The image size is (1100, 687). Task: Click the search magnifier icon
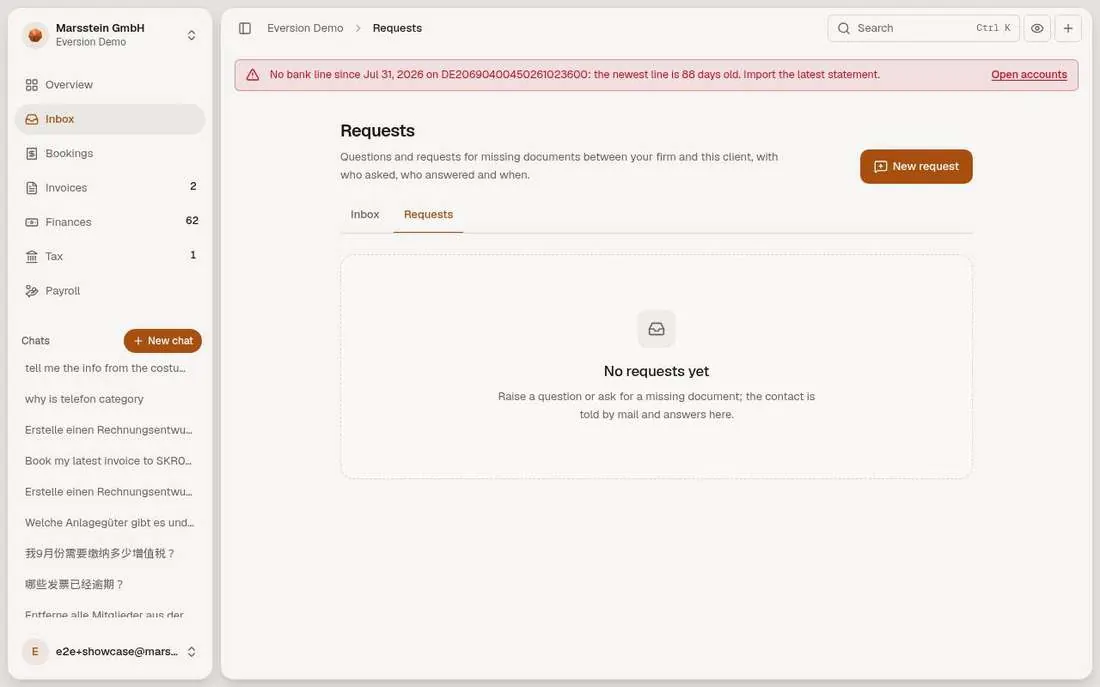844,28
